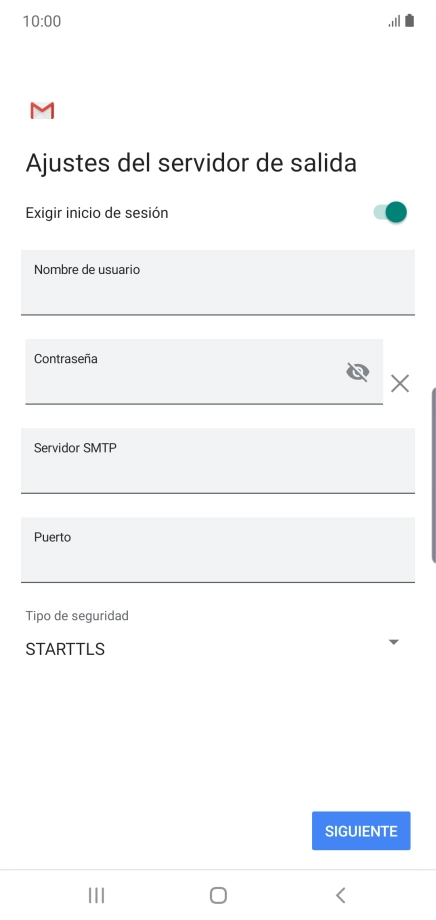Screen dimensions: 436x920
Task: Tap the battery status icon
Action: [410, 21]
